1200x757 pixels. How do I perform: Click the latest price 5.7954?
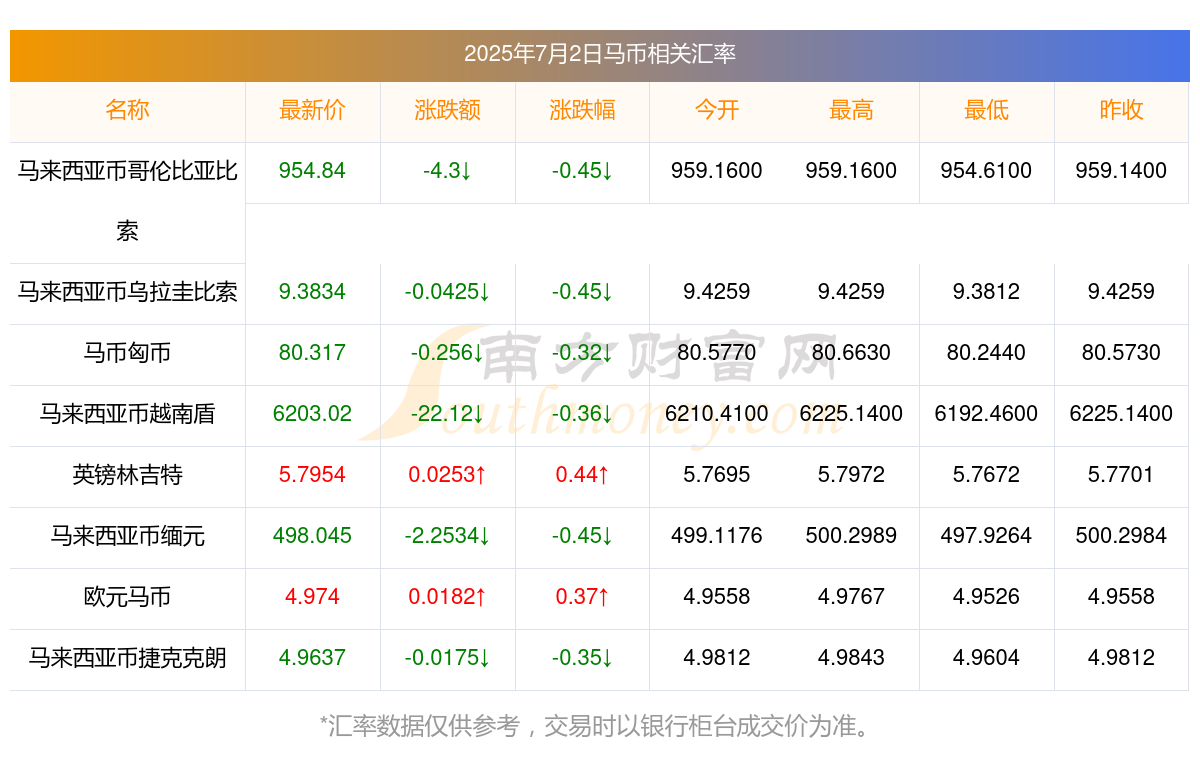[312, 475]
